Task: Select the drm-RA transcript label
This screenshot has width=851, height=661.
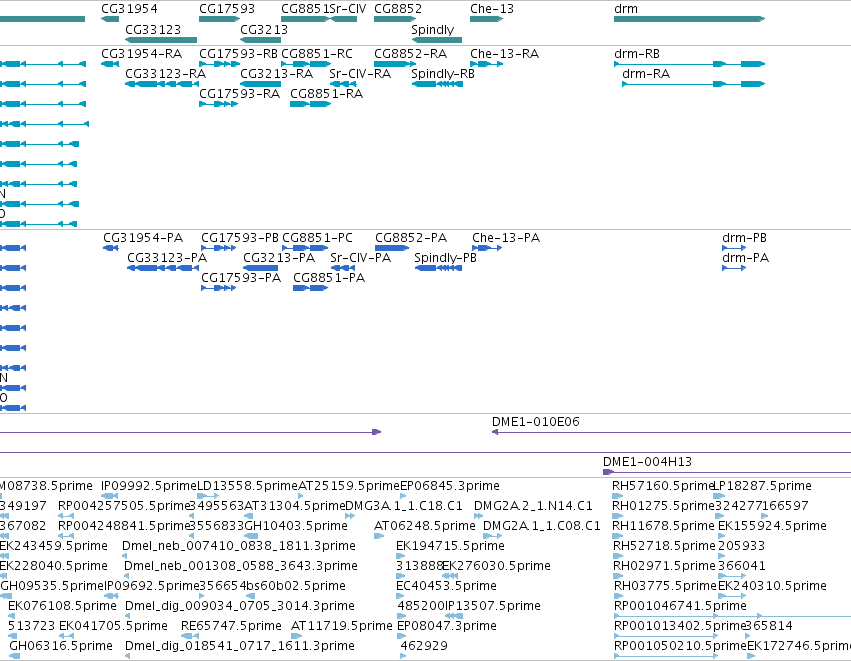Action: 646,74
